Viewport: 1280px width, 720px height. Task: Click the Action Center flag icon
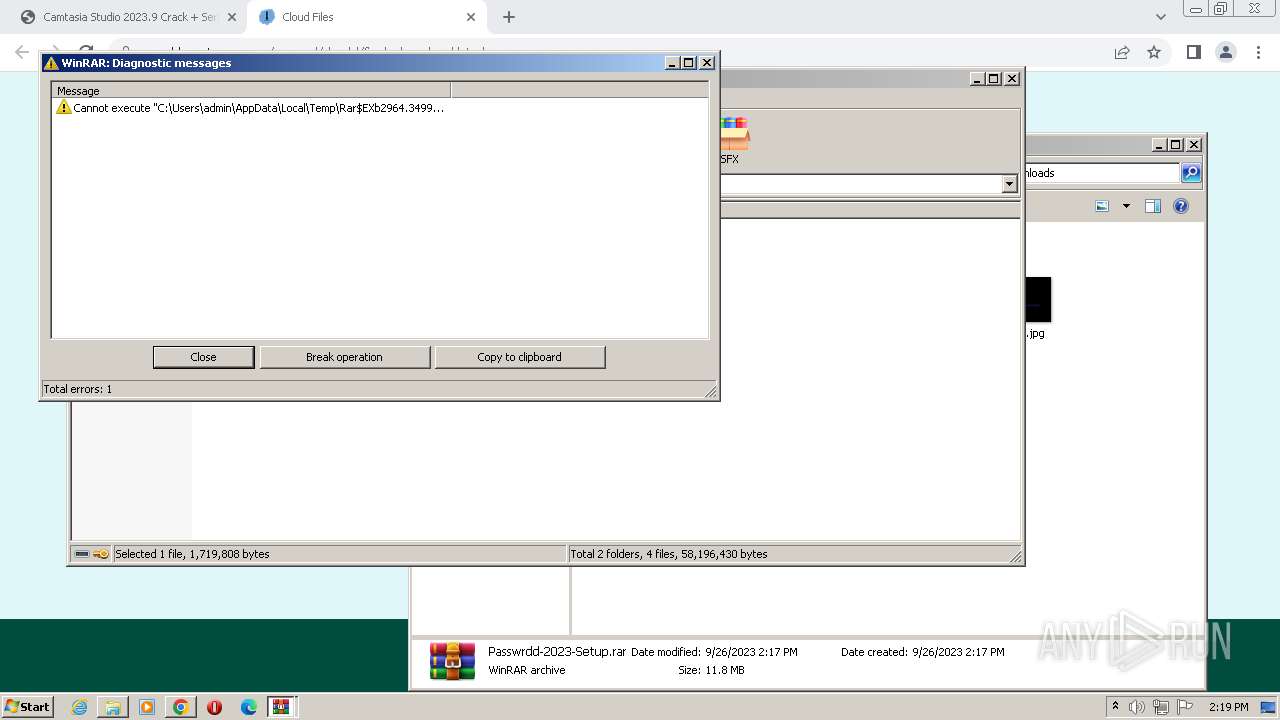1185,707
